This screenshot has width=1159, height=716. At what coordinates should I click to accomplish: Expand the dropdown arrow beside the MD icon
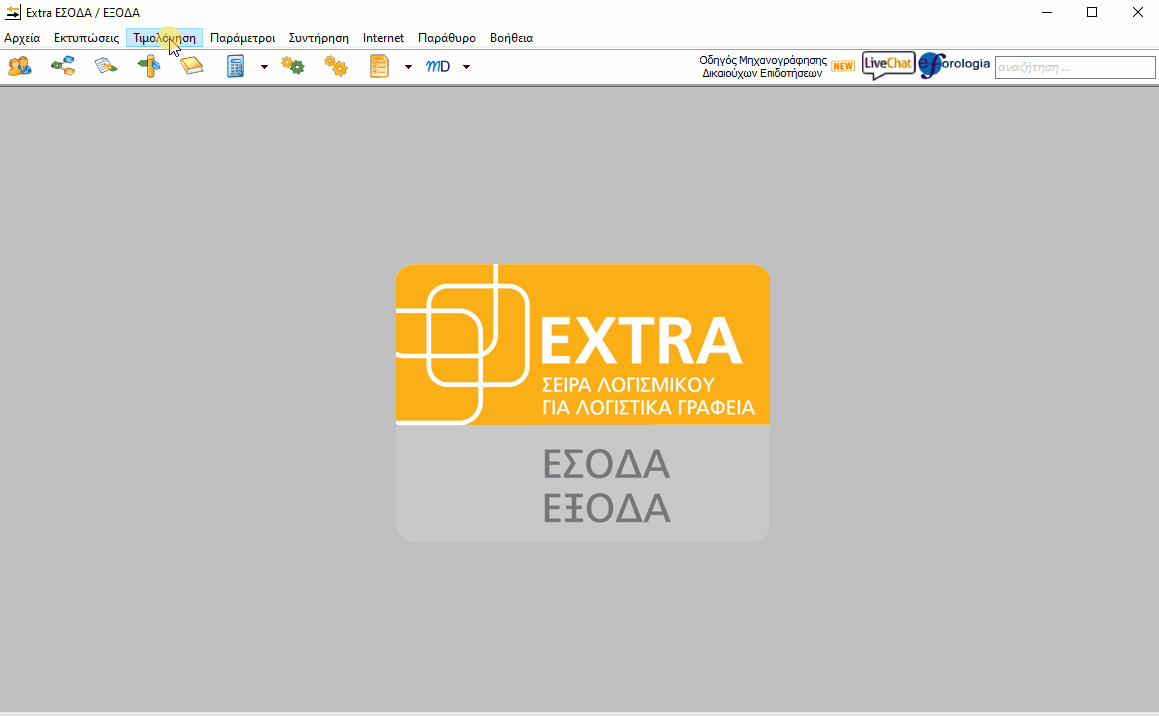[466, 67]
